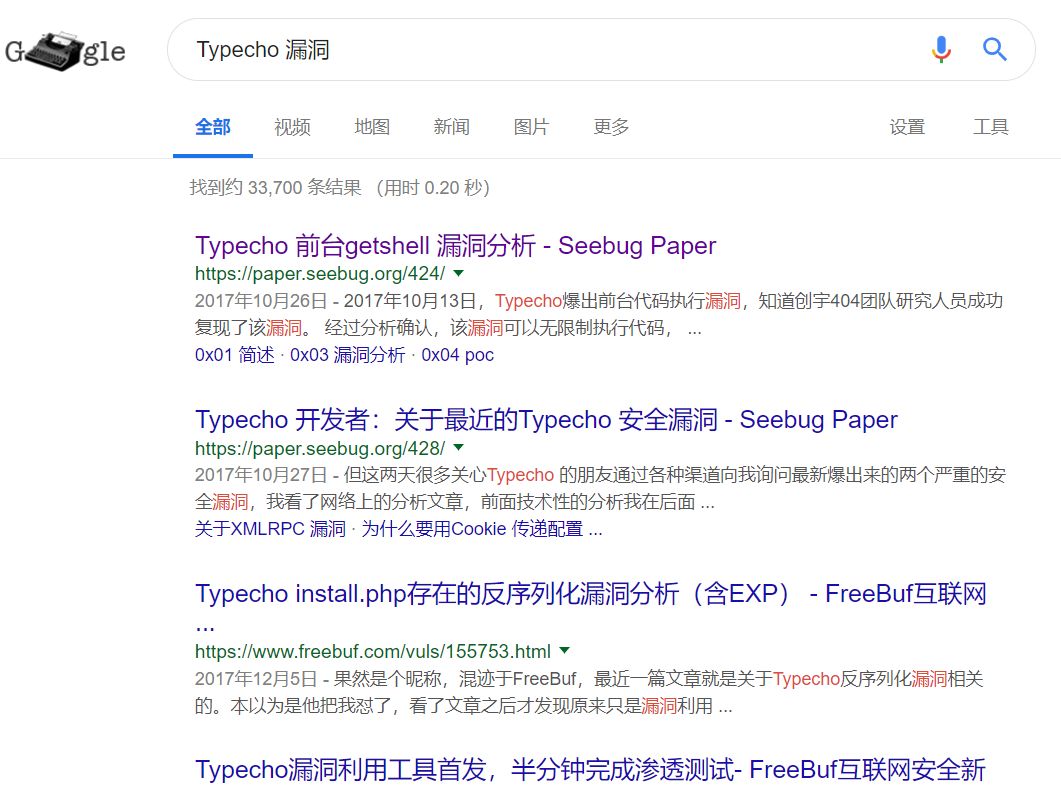Expand dropdown arrow beside paper.seebug.org/424/
The image size is (1061, 793).
coord(459,273)
